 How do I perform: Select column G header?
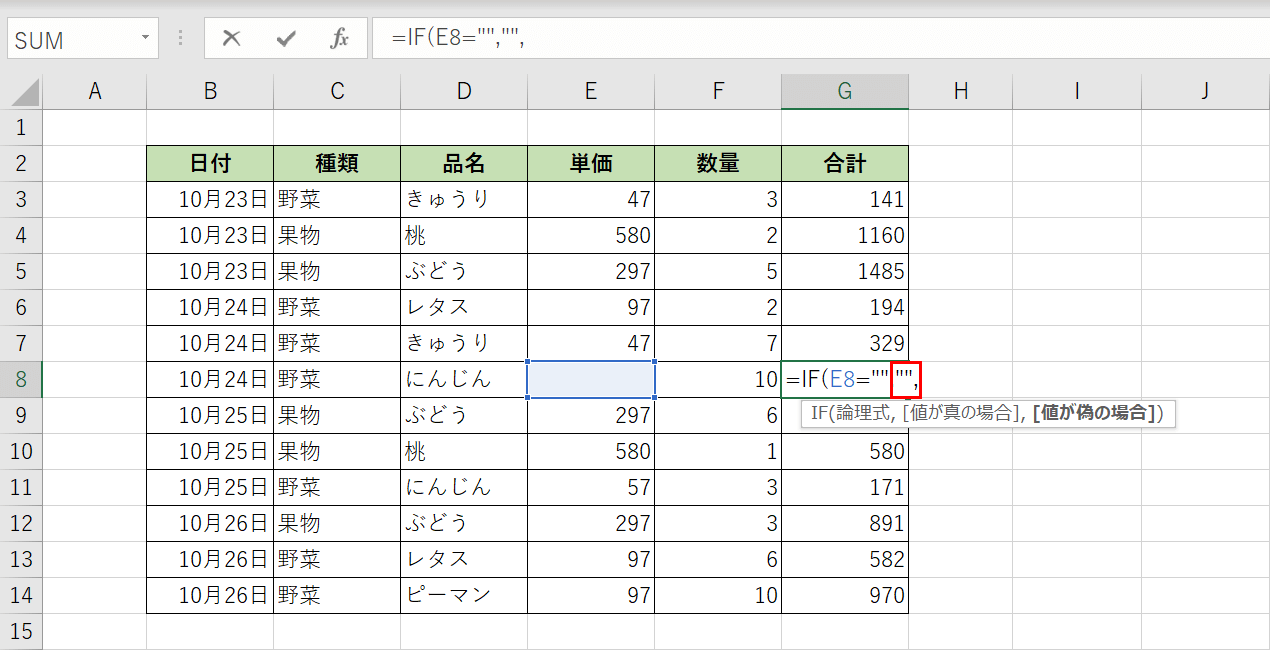845,90
